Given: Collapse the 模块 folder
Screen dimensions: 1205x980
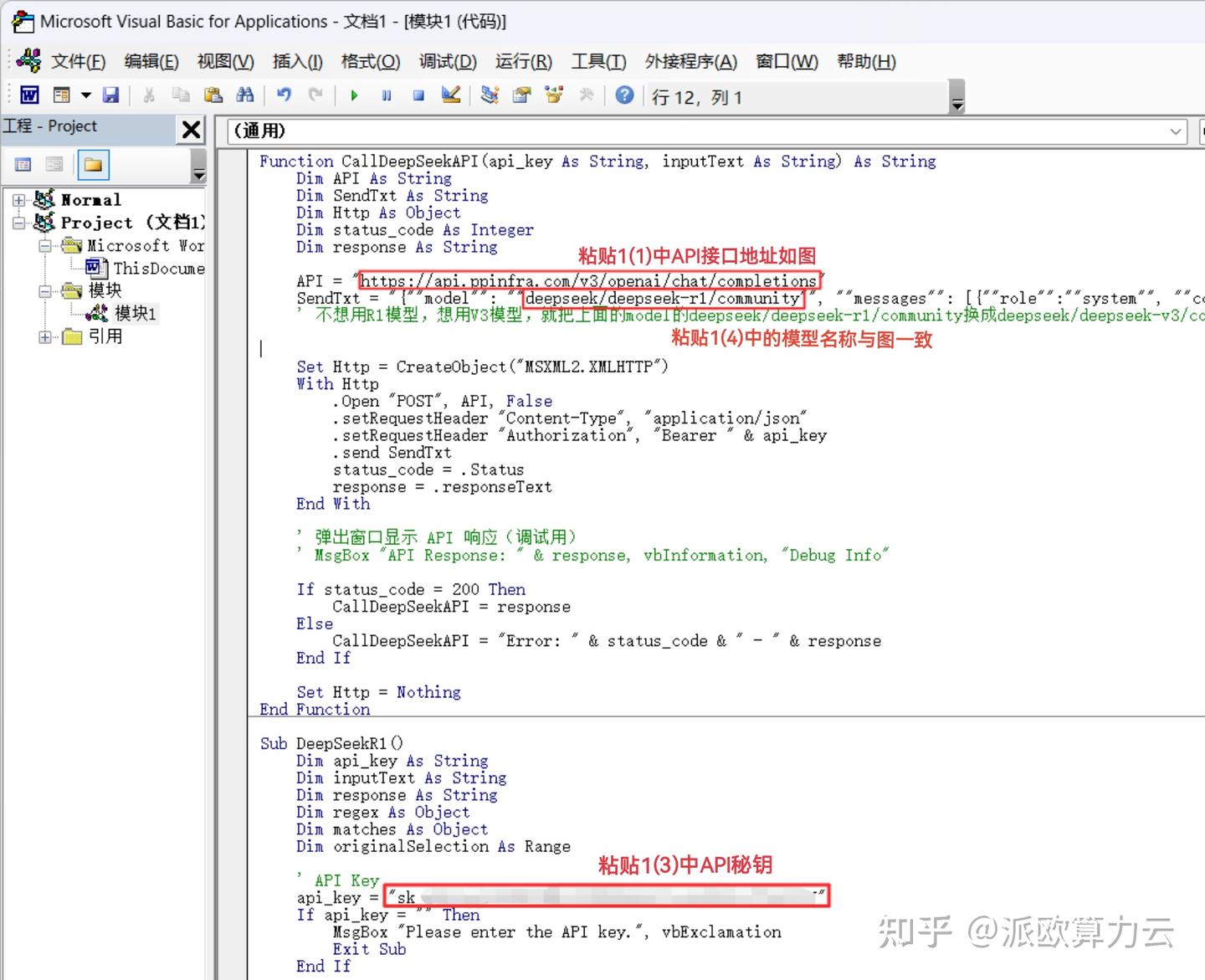Looking at the screenshot, I should pyautogui.click(x=45, y=291).
